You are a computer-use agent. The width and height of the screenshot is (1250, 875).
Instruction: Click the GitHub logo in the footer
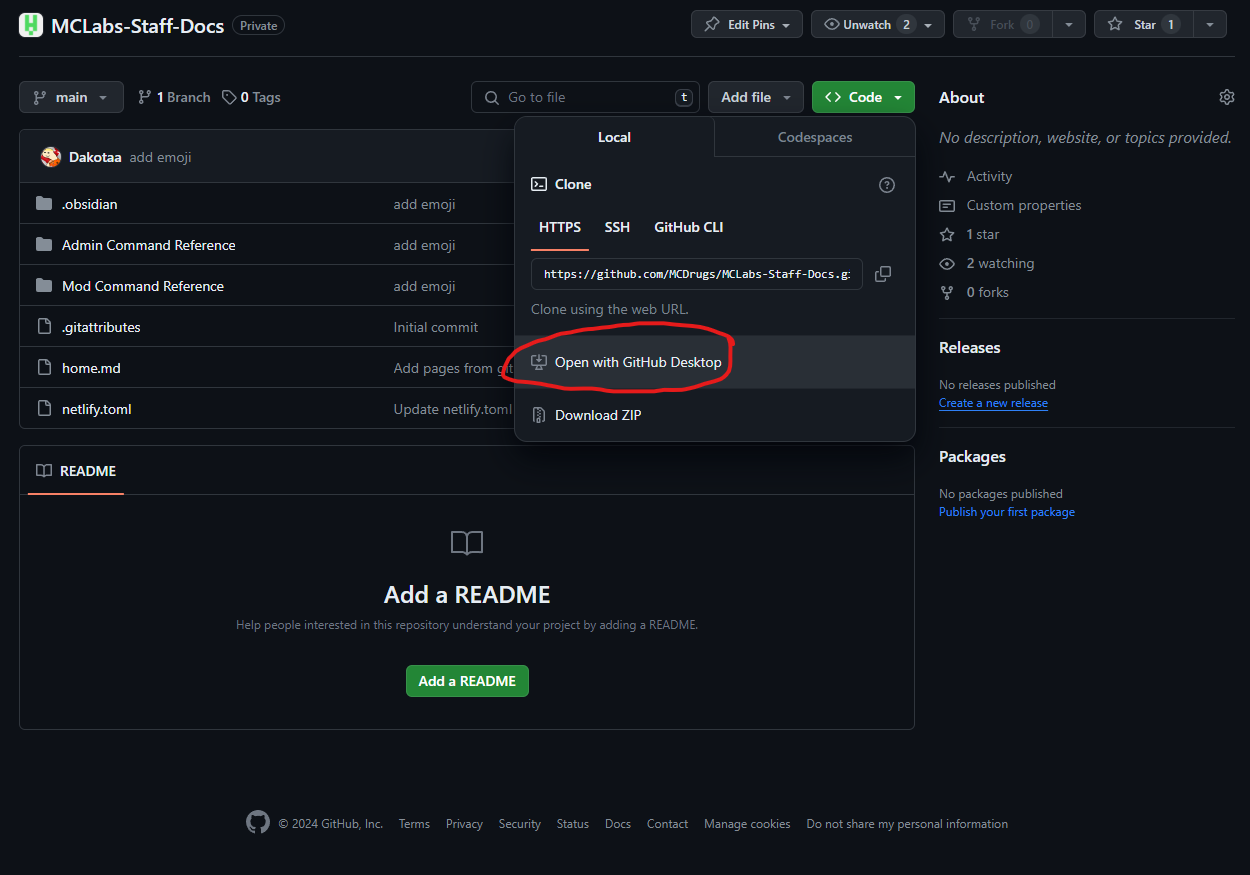click(x=258, y=823)
